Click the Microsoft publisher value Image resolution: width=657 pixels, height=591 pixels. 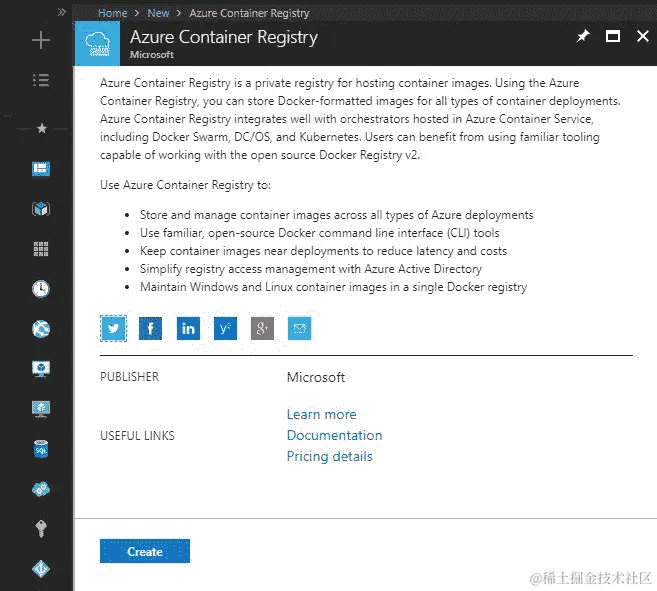[x=316, y=377]
